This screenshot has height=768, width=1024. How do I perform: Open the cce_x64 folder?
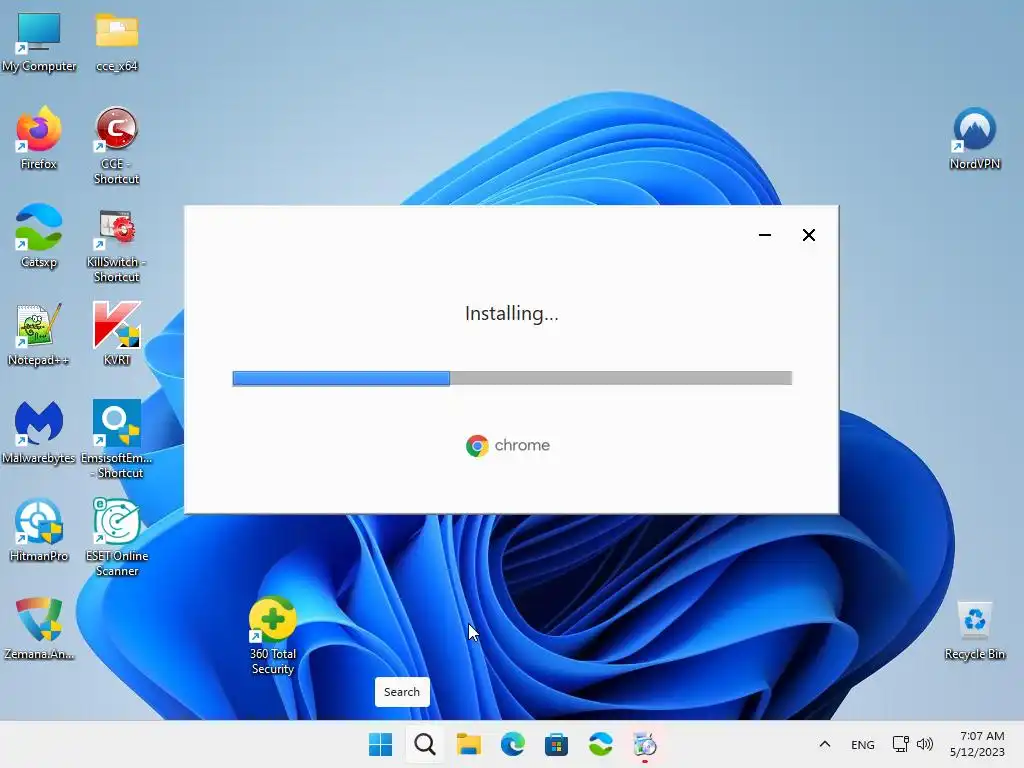click(117, 41)
